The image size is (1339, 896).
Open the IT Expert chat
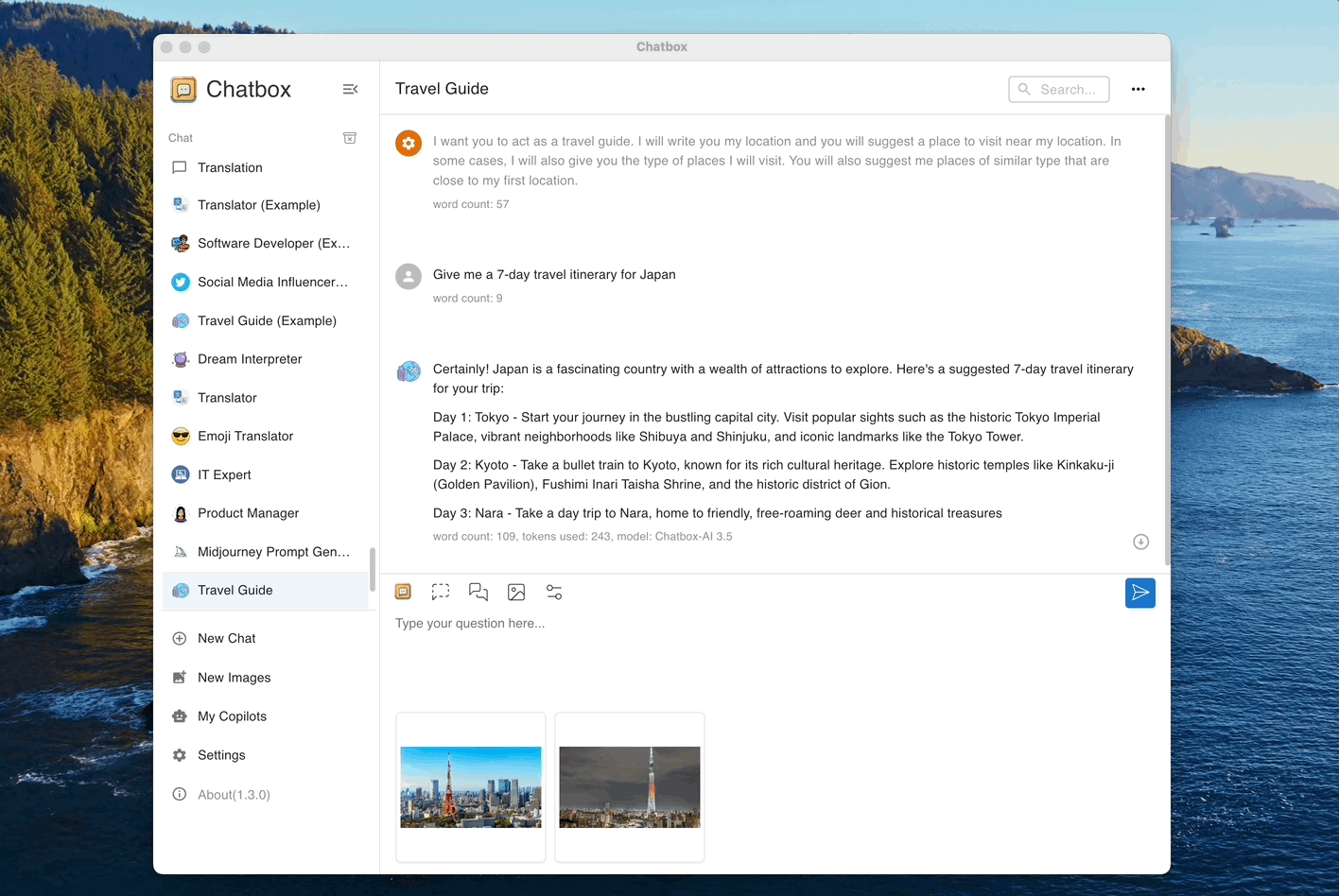[225, 474]
